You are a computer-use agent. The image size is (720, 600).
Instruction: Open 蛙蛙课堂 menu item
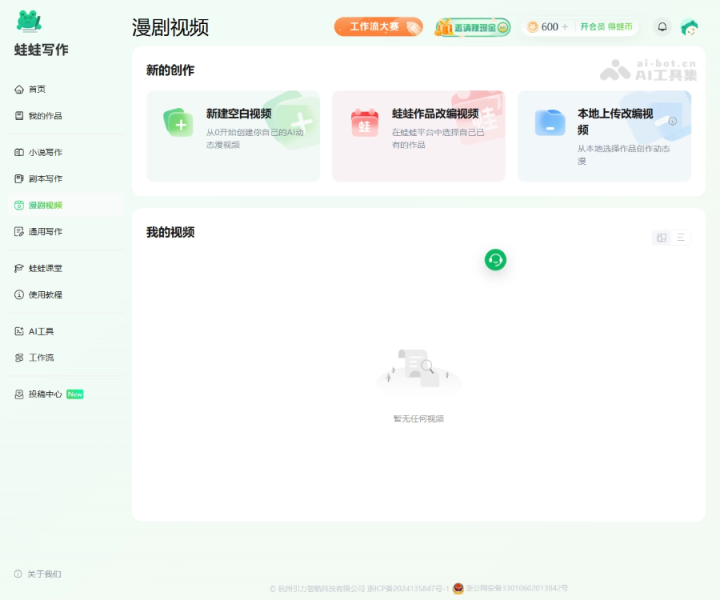coord(45,268)
